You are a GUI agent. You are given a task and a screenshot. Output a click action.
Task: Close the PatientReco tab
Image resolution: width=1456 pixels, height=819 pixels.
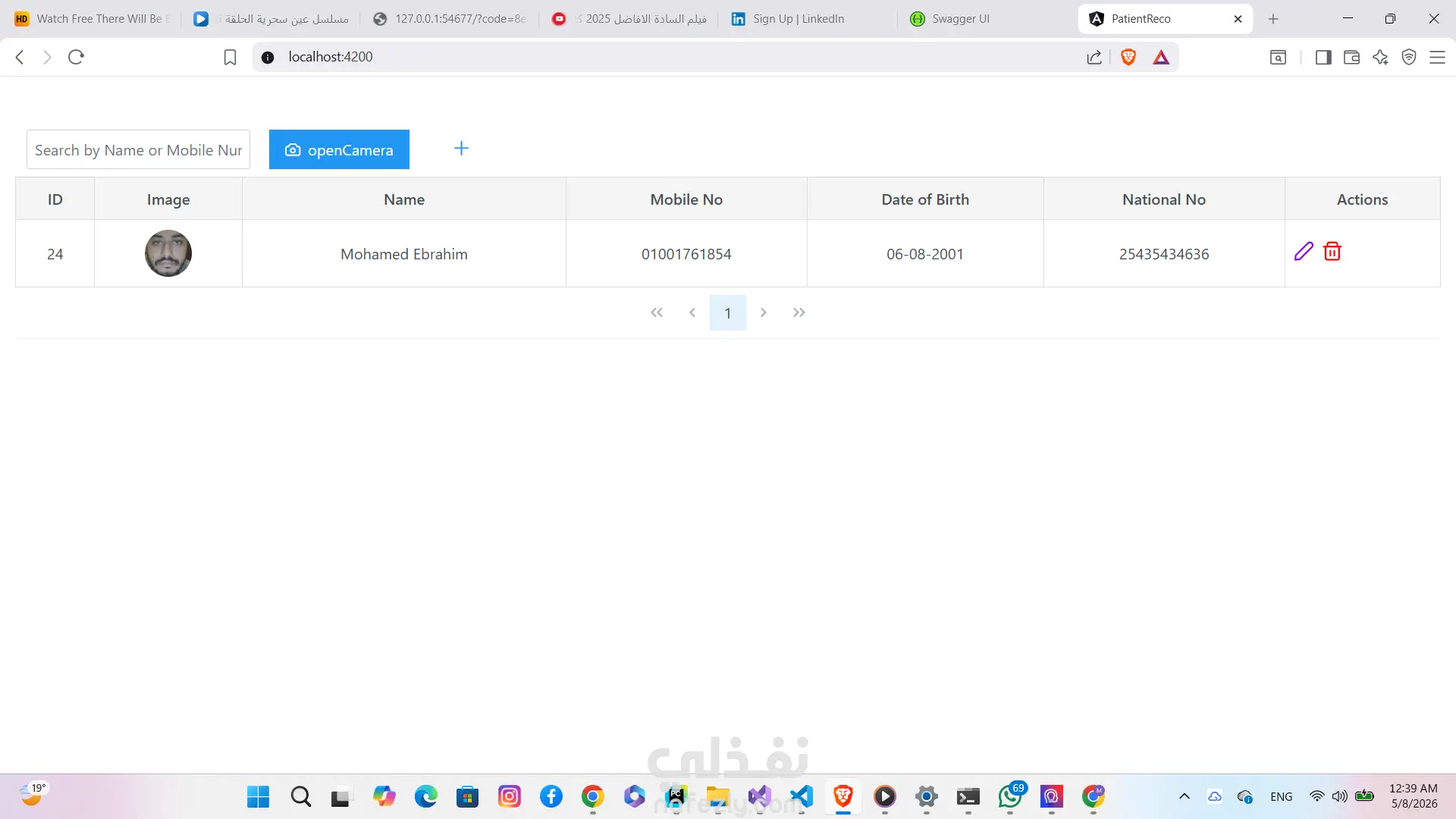click(x=1238, y=19)
